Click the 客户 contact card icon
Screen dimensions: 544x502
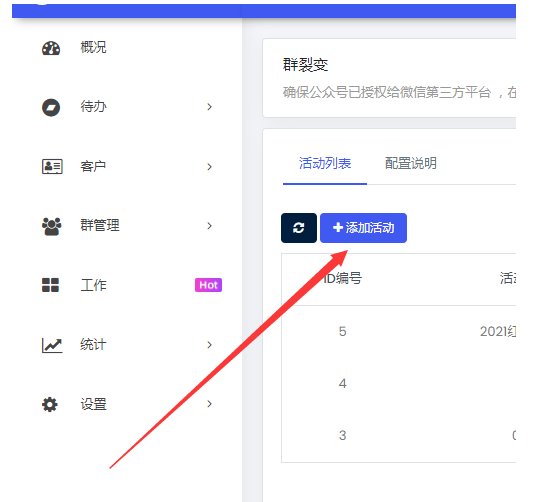pyautogui.click(x=52, y=167)
